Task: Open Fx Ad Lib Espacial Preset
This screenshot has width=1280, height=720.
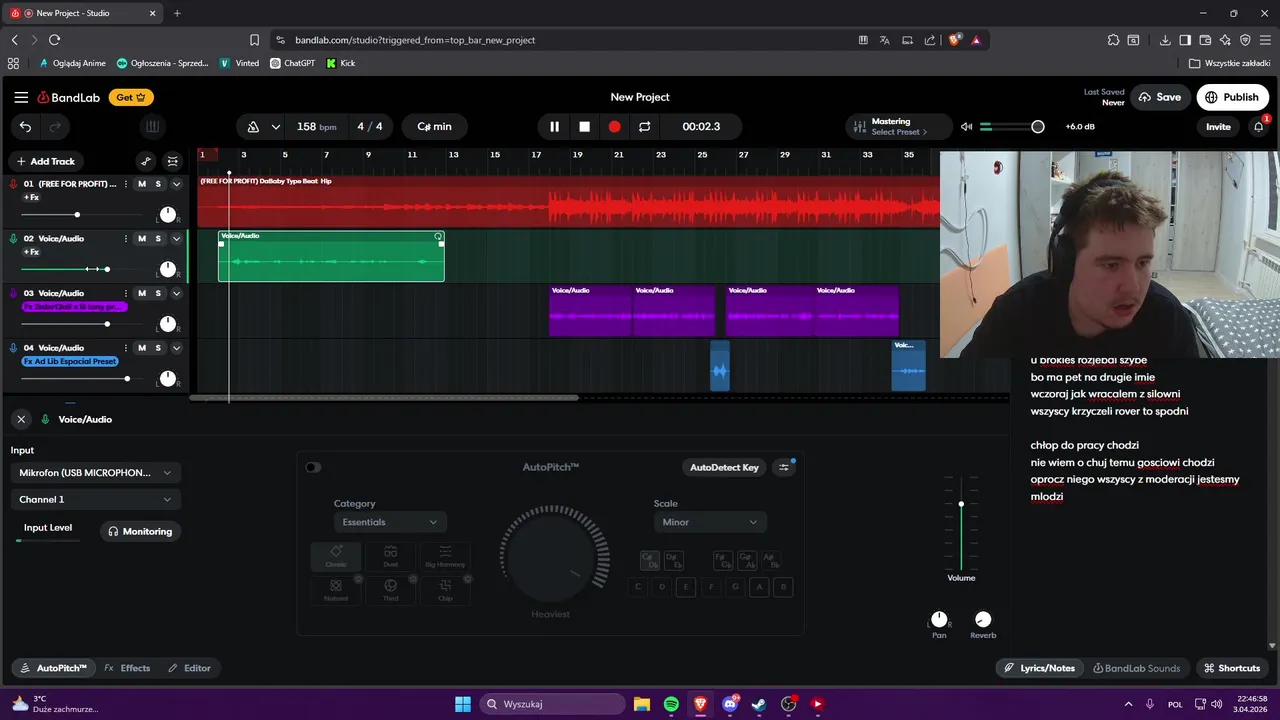Action: pyautogui.click(x=70, y=361)
